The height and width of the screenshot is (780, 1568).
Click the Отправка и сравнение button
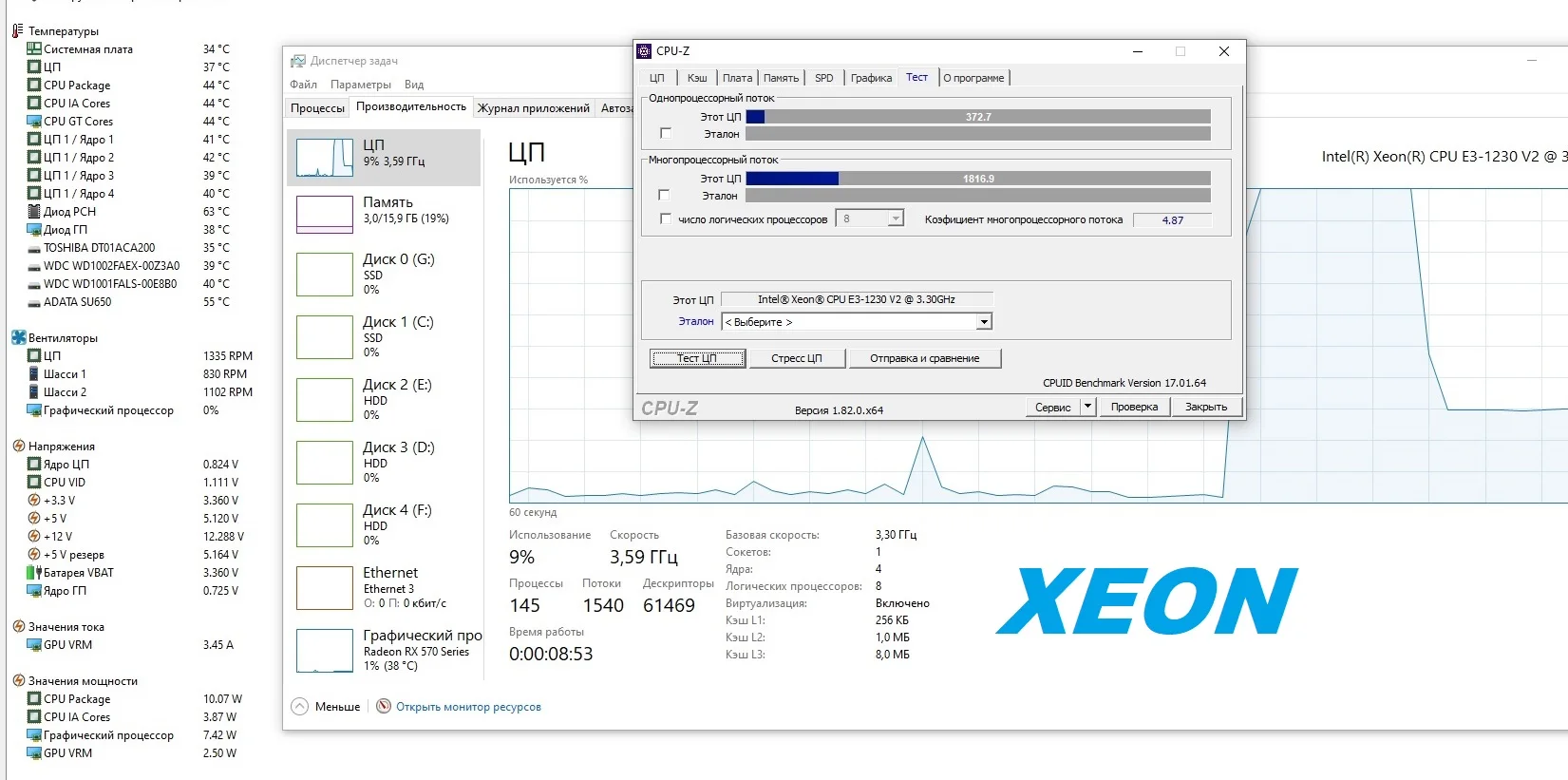click(x=924, y=358)
